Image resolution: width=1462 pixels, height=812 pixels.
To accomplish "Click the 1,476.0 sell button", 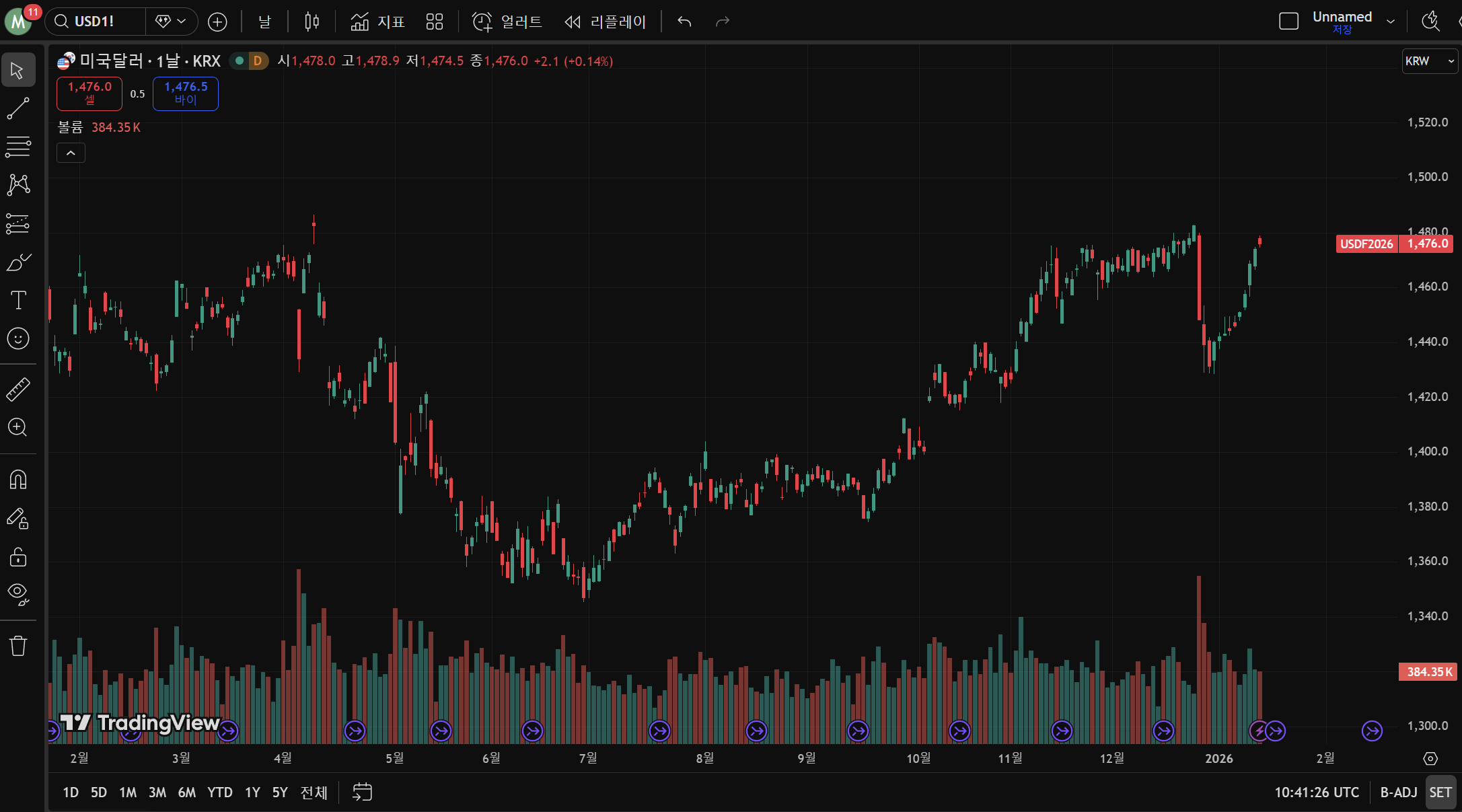I will (x=89, y=94).
